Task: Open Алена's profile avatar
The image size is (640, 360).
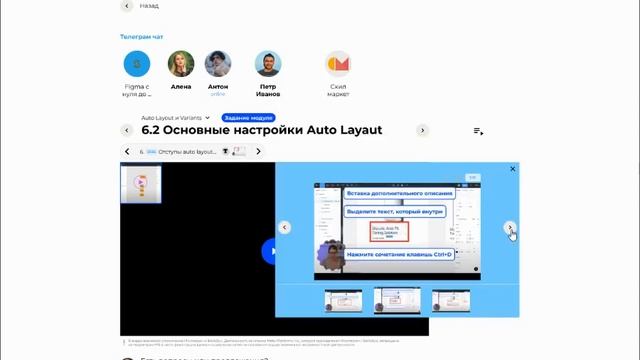Action: pyautogui.click(x=181, y=64)
